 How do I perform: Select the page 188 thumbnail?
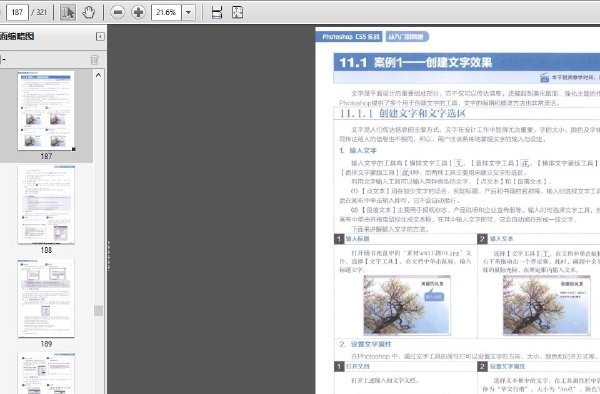pos(46,204)
